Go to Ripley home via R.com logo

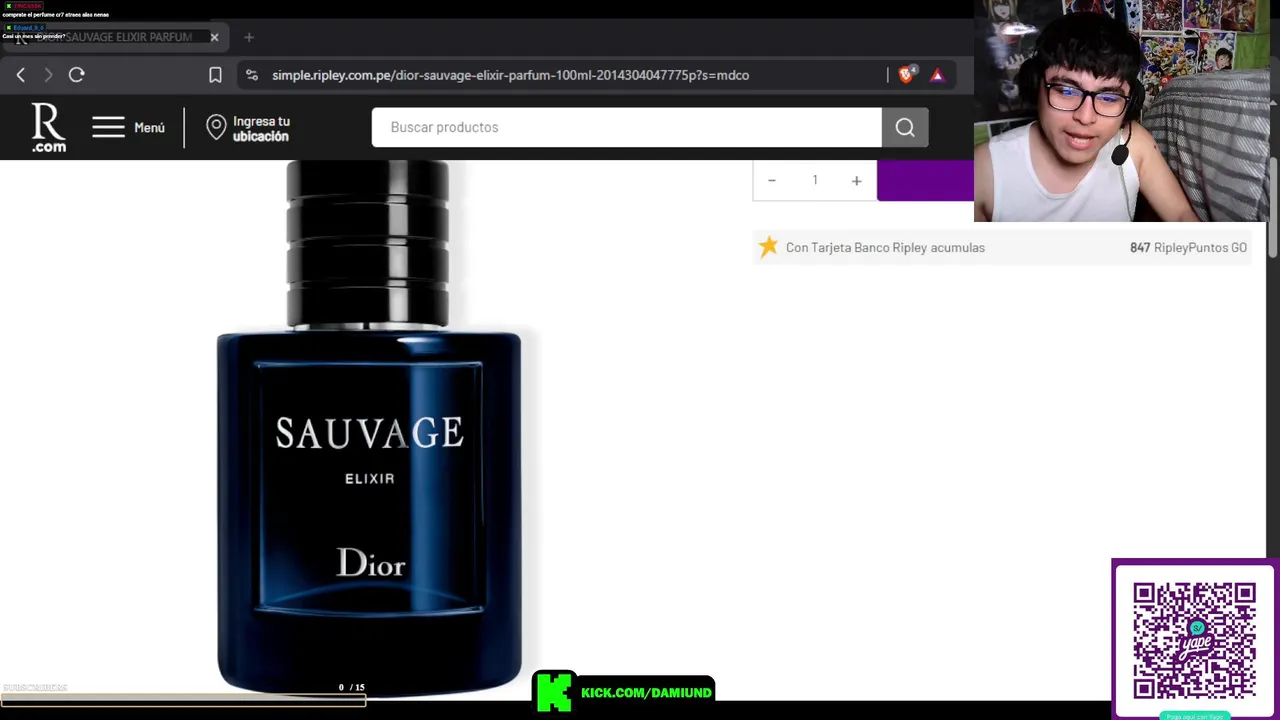(48, 128)
